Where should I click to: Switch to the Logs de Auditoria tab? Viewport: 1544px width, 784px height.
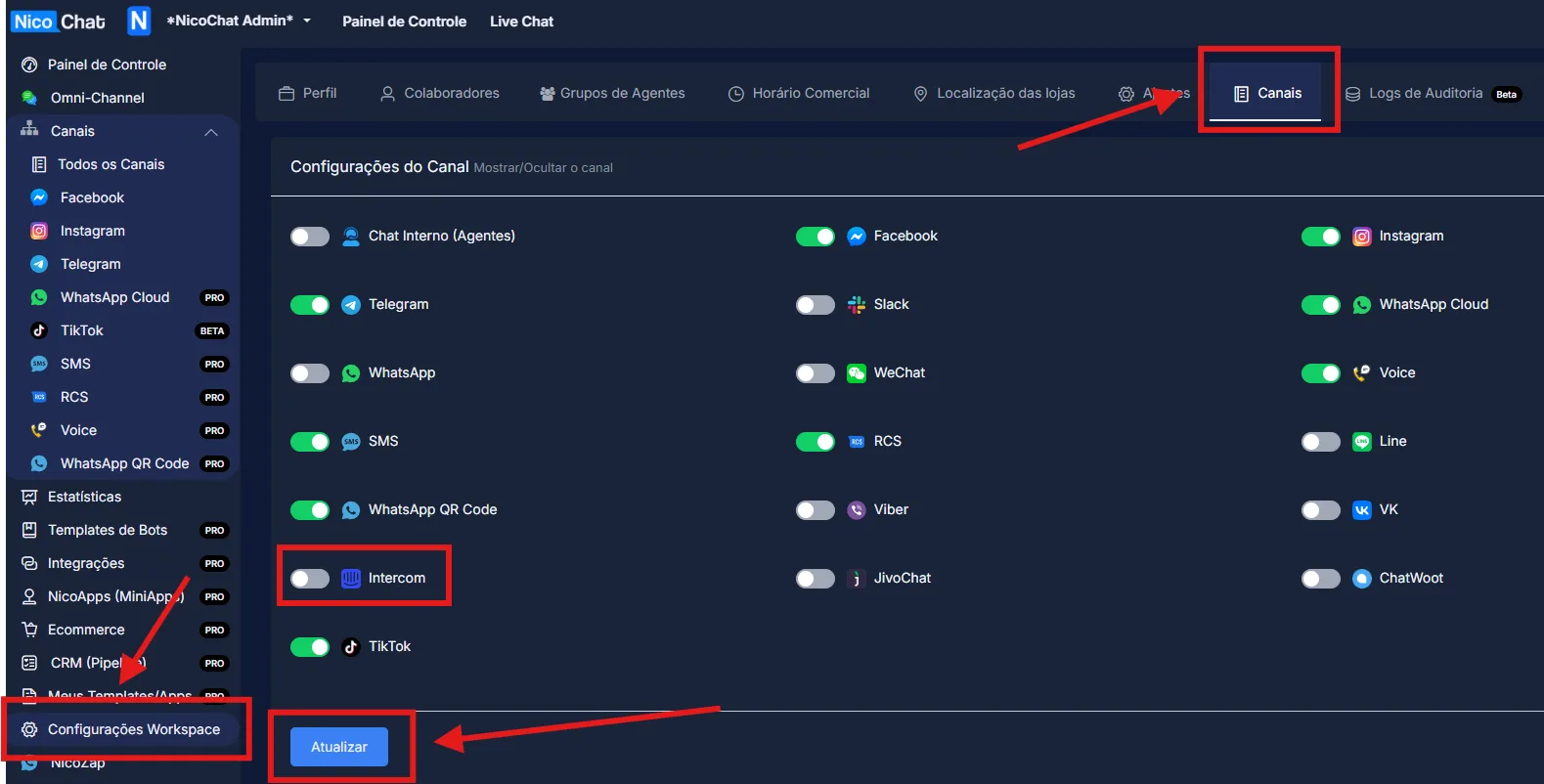coord(1434,93)
